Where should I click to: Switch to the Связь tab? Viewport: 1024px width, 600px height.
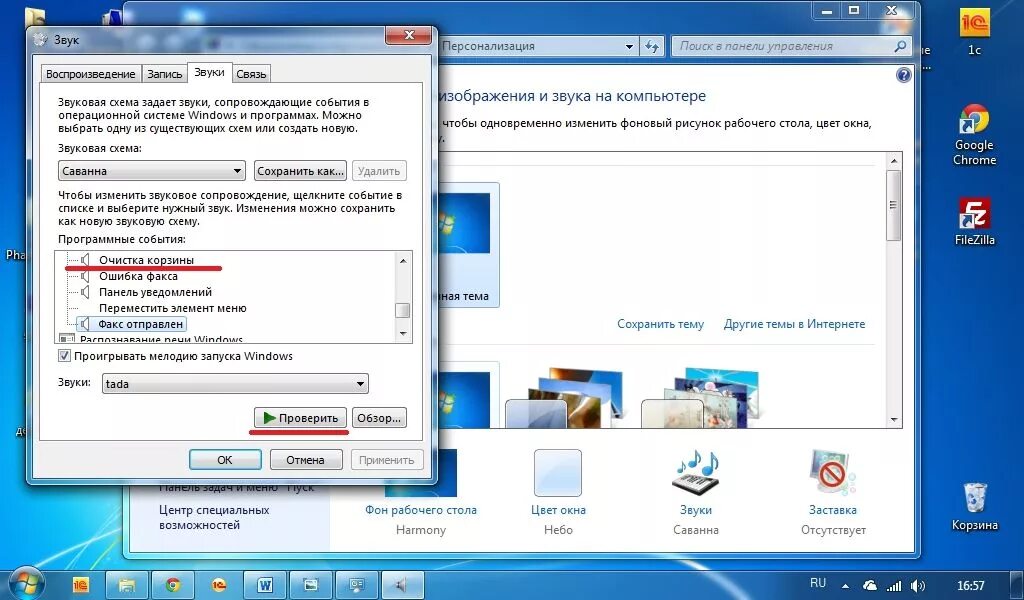(x=251, y=74)
